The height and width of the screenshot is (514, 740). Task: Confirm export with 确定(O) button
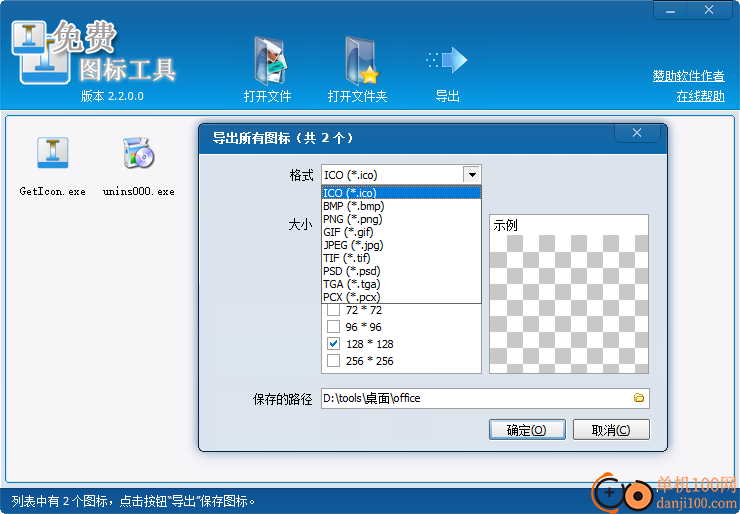527,430
